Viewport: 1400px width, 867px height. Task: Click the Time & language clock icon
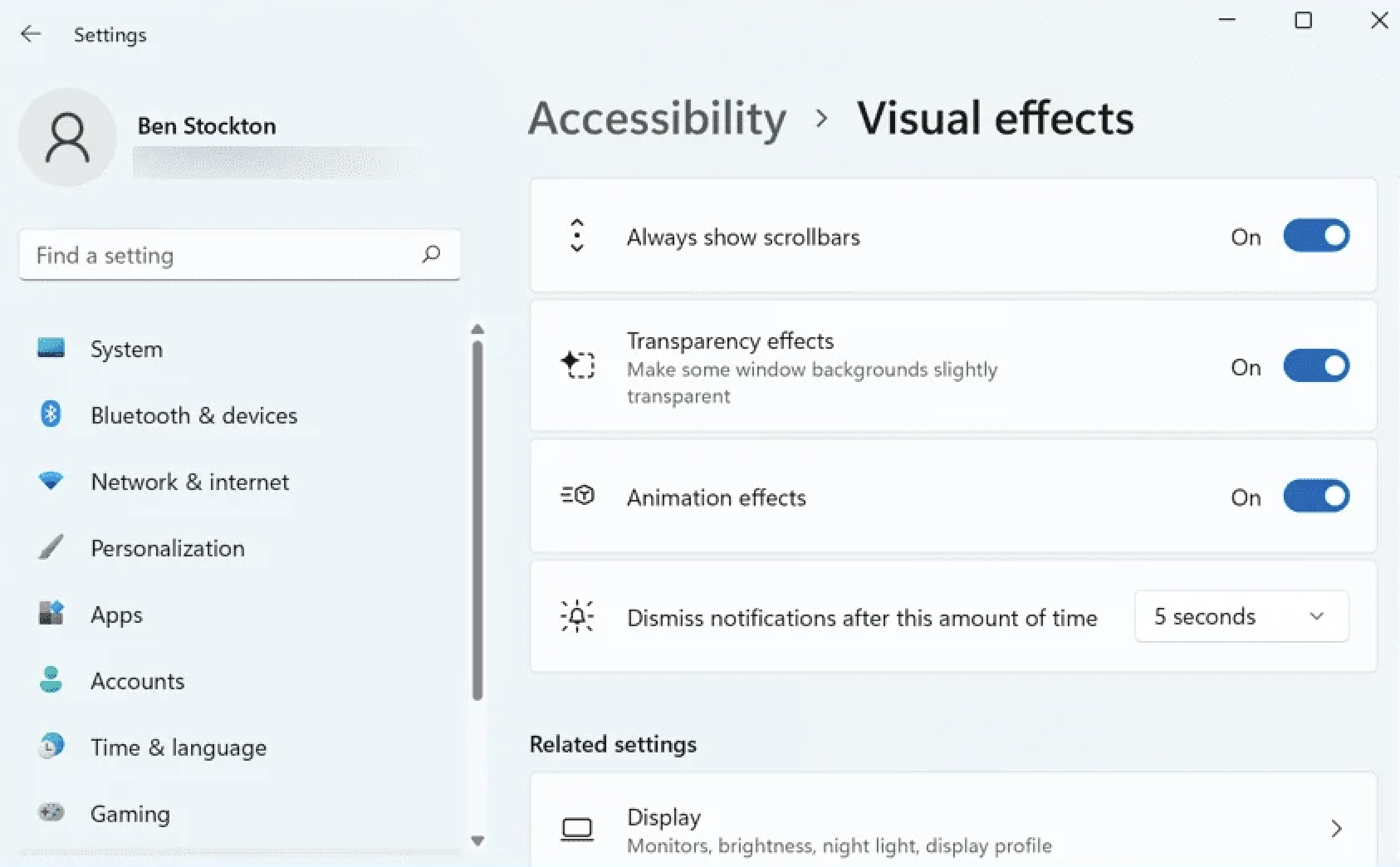pos(51,746)
